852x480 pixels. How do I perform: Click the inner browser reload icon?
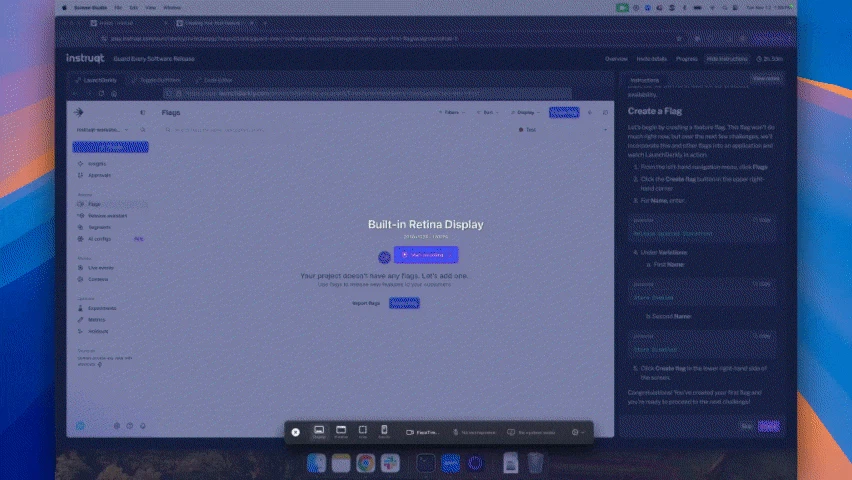[x=101, y=93]
